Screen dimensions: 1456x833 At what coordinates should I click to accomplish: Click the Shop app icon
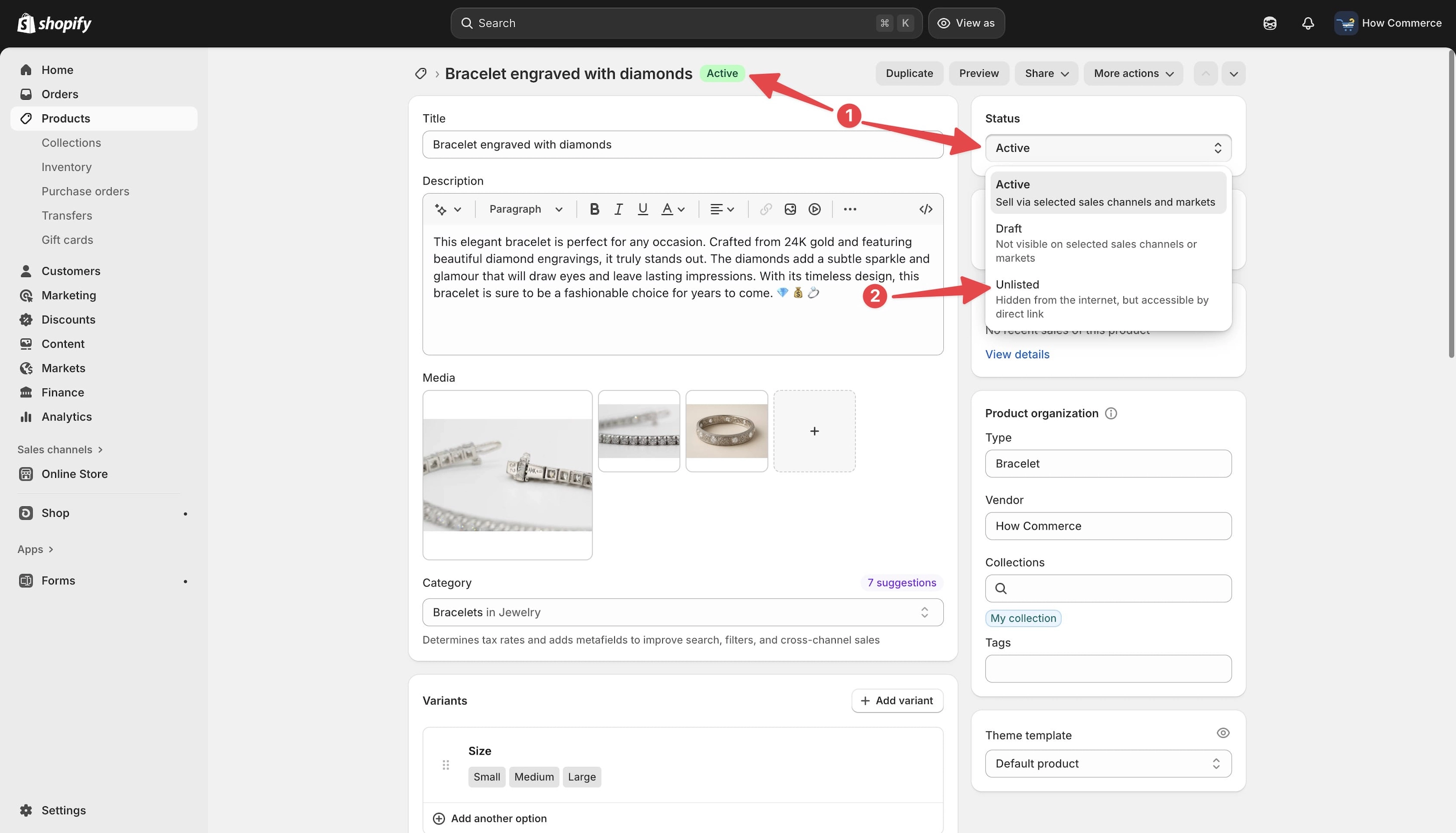pyautogui.click(x=26, y=513)
